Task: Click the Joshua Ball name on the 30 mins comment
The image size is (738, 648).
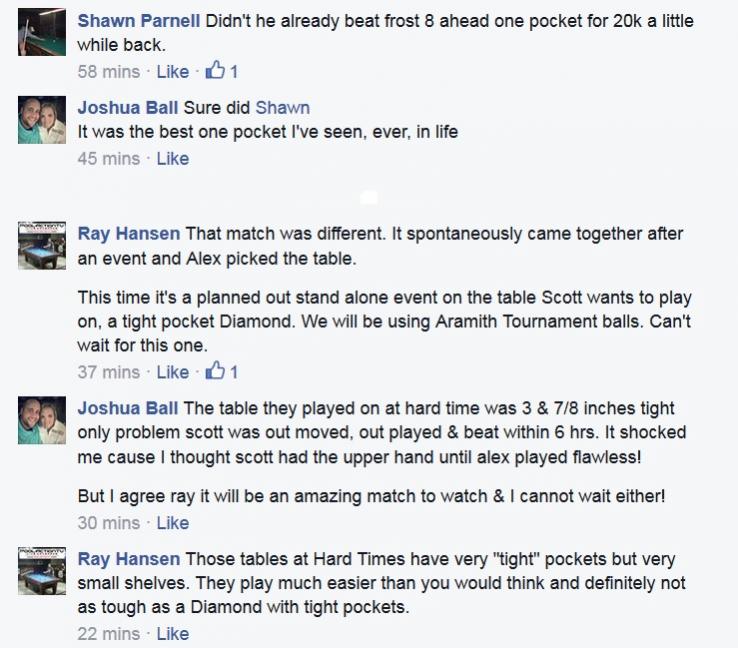Action: point(127,408)
